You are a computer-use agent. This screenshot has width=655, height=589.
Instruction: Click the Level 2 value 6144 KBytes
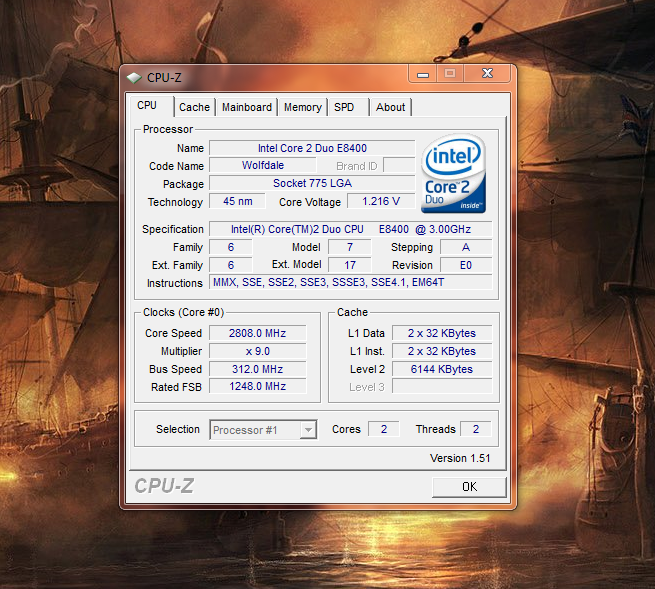[x=442, y=369]
